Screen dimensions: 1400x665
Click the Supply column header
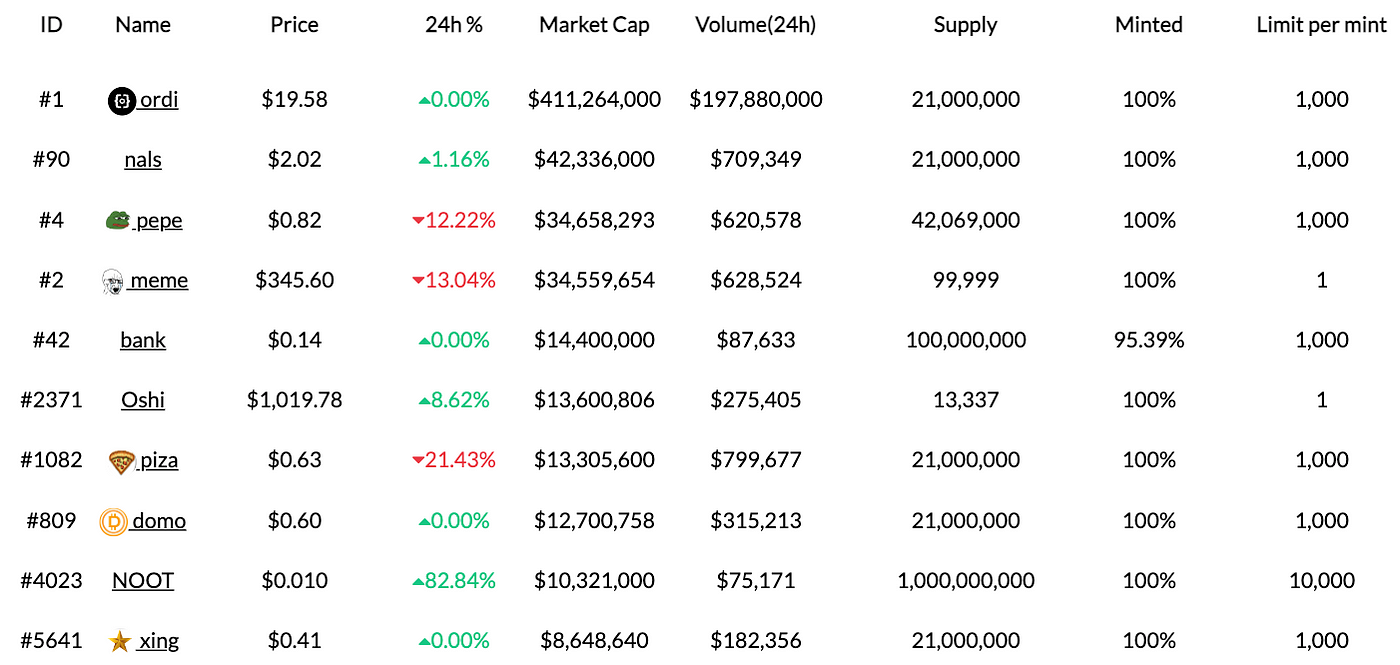click(x=965, y=25)
